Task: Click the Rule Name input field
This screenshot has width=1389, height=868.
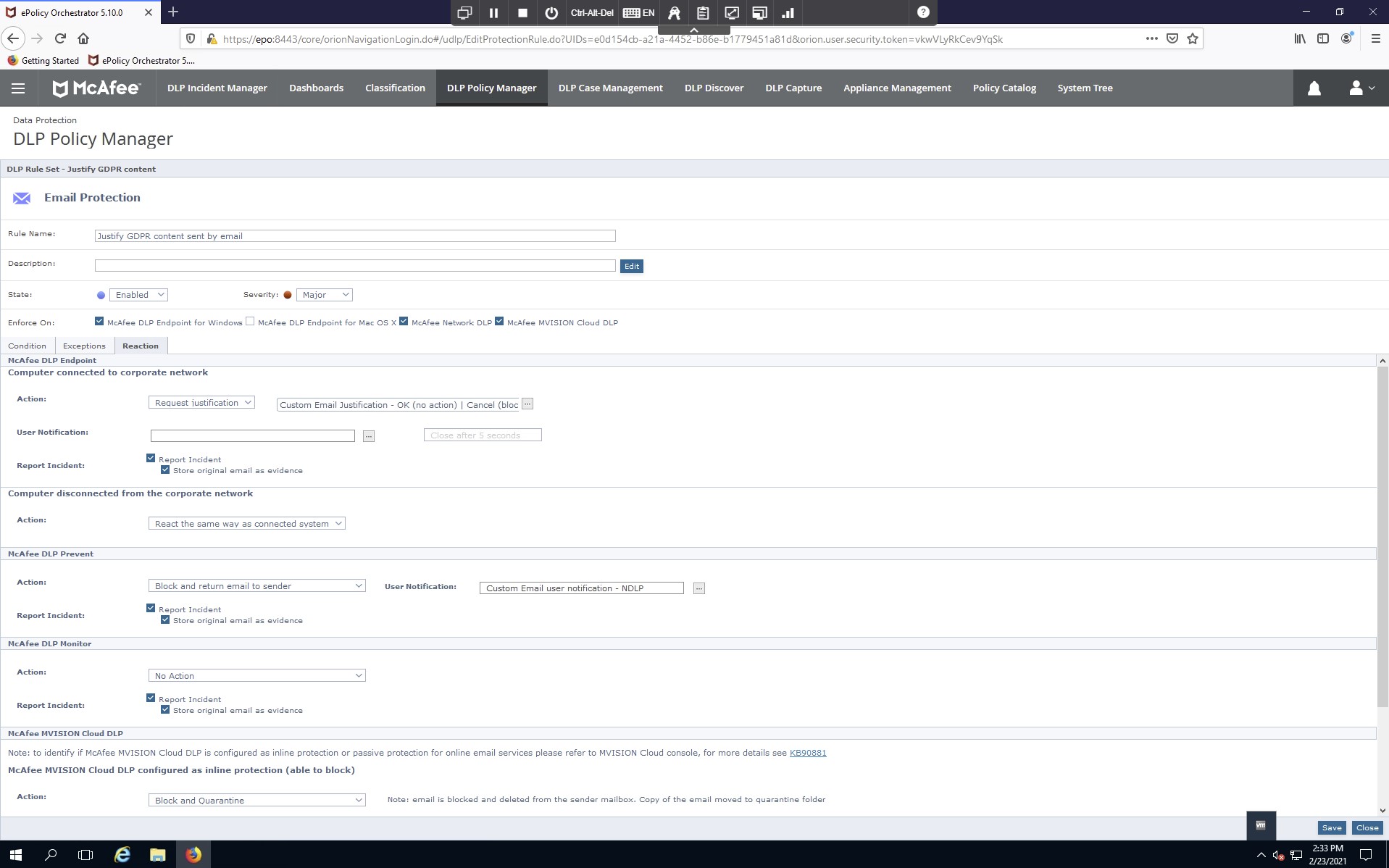Action: [x=355, y=236]
